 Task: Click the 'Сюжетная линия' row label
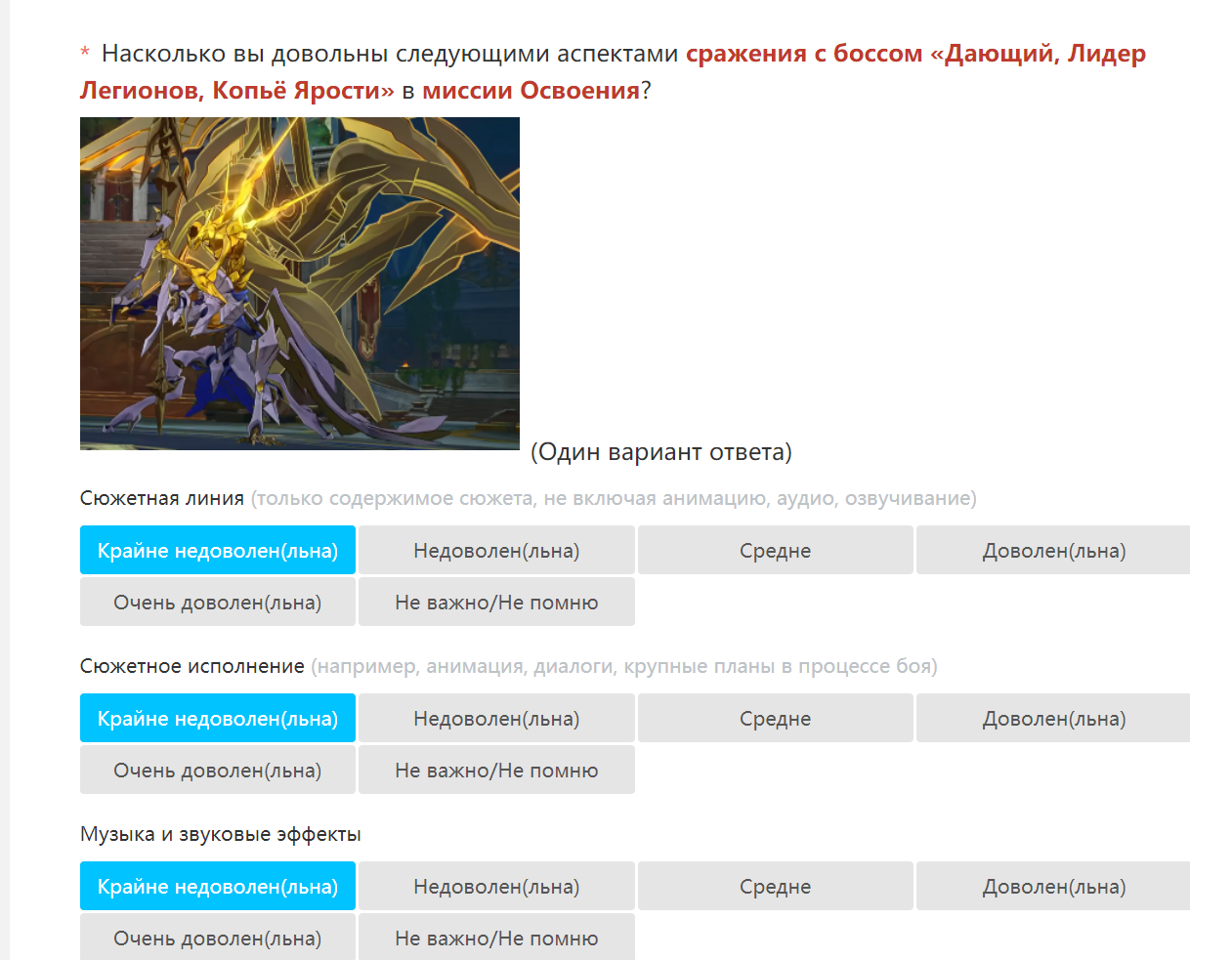(162, 498)
